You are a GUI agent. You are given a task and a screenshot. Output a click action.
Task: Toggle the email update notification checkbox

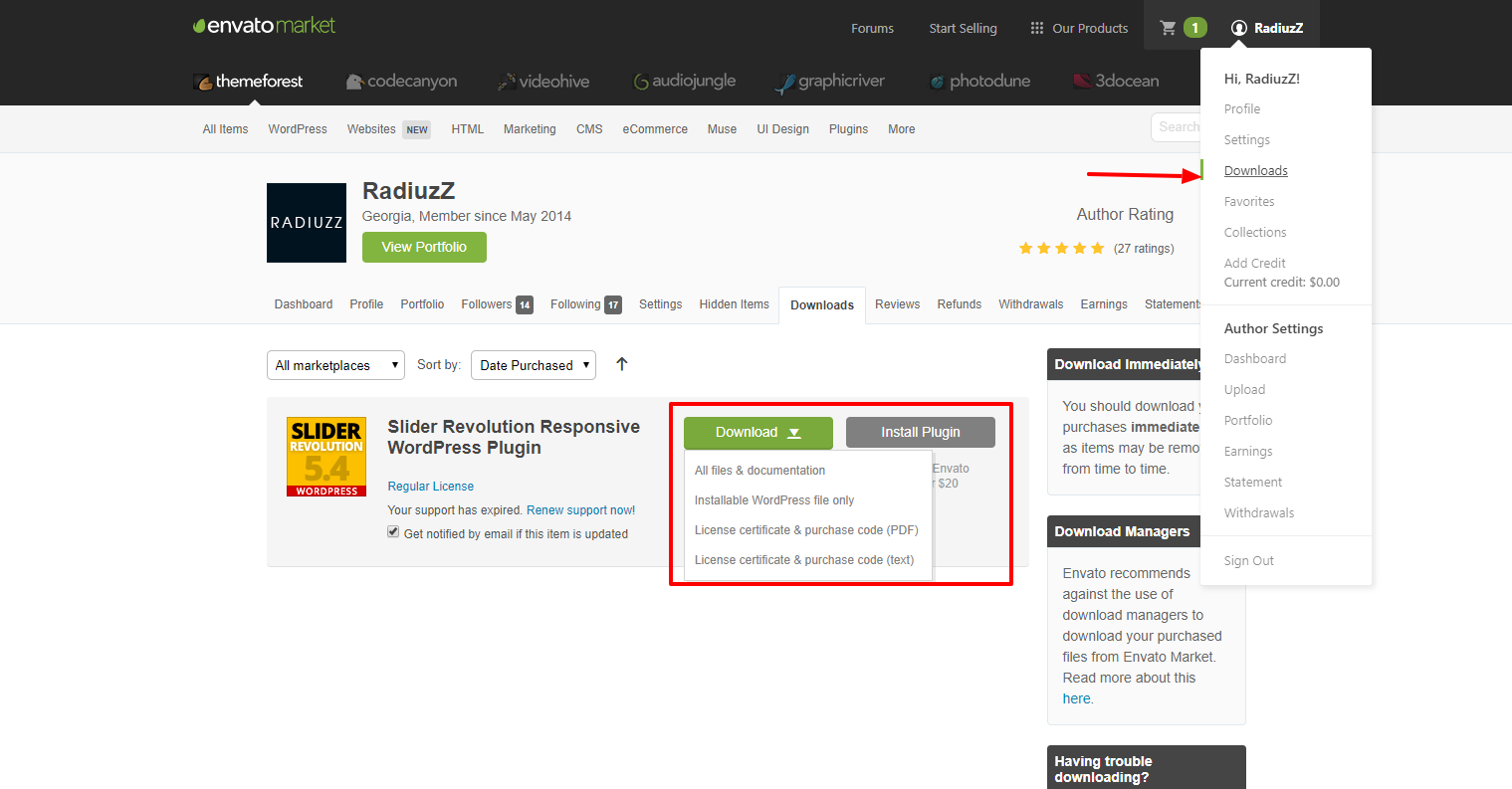(393, 532)
